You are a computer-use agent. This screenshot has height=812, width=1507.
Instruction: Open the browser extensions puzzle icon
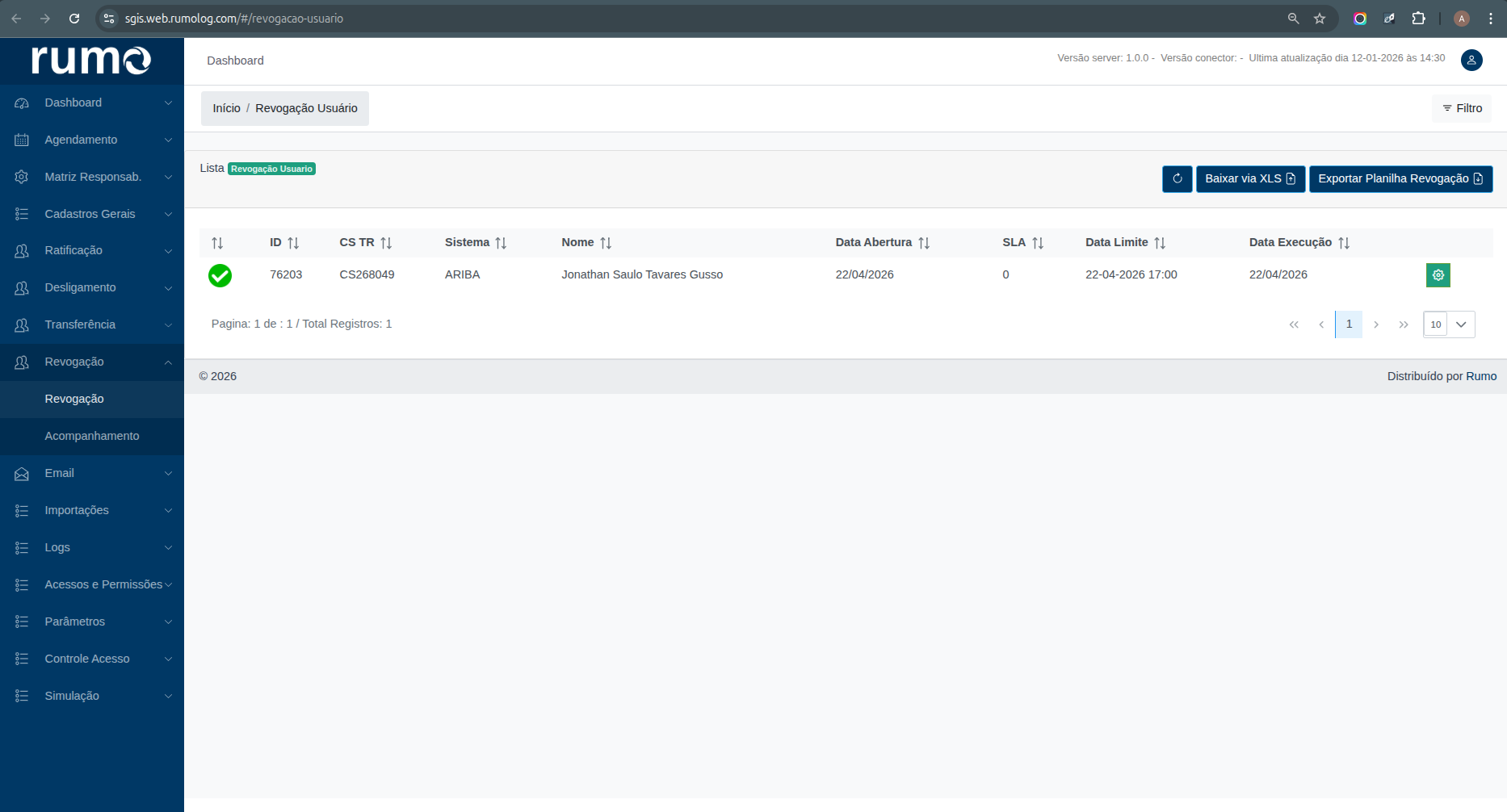tap(1418, 19)
